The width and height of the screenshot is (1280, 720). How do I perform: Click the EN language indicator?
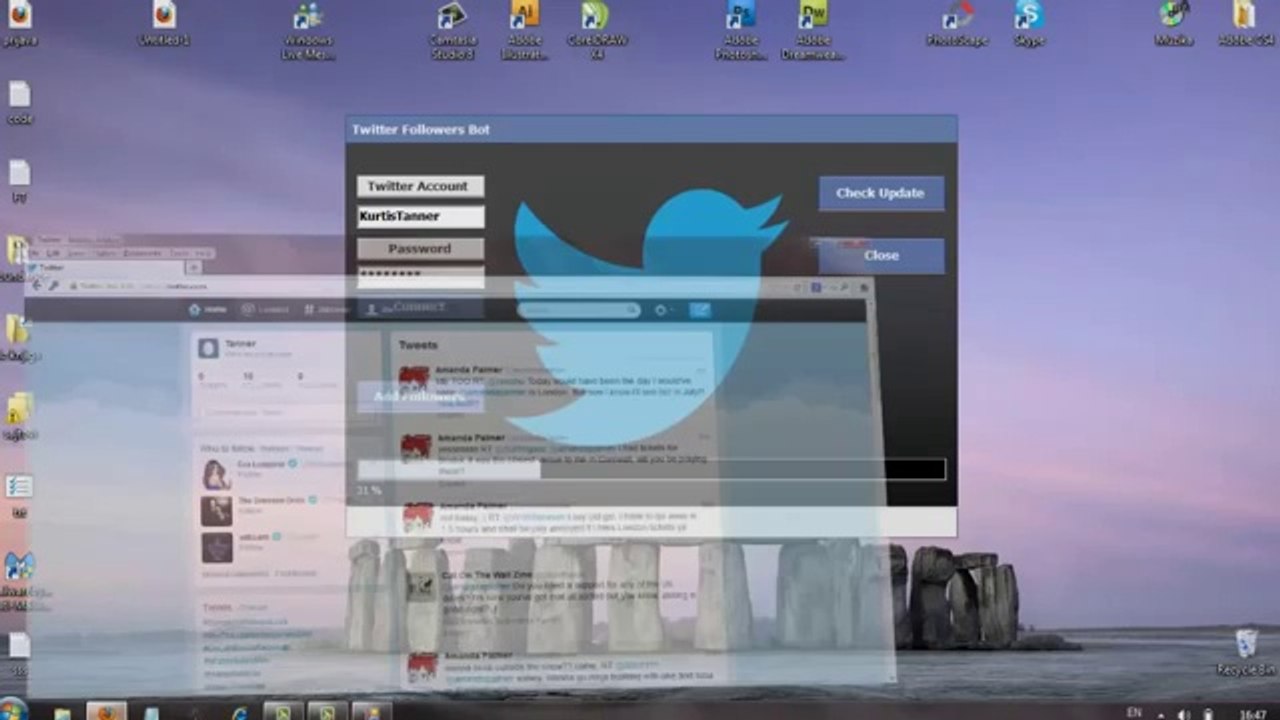coord(1134,712)
